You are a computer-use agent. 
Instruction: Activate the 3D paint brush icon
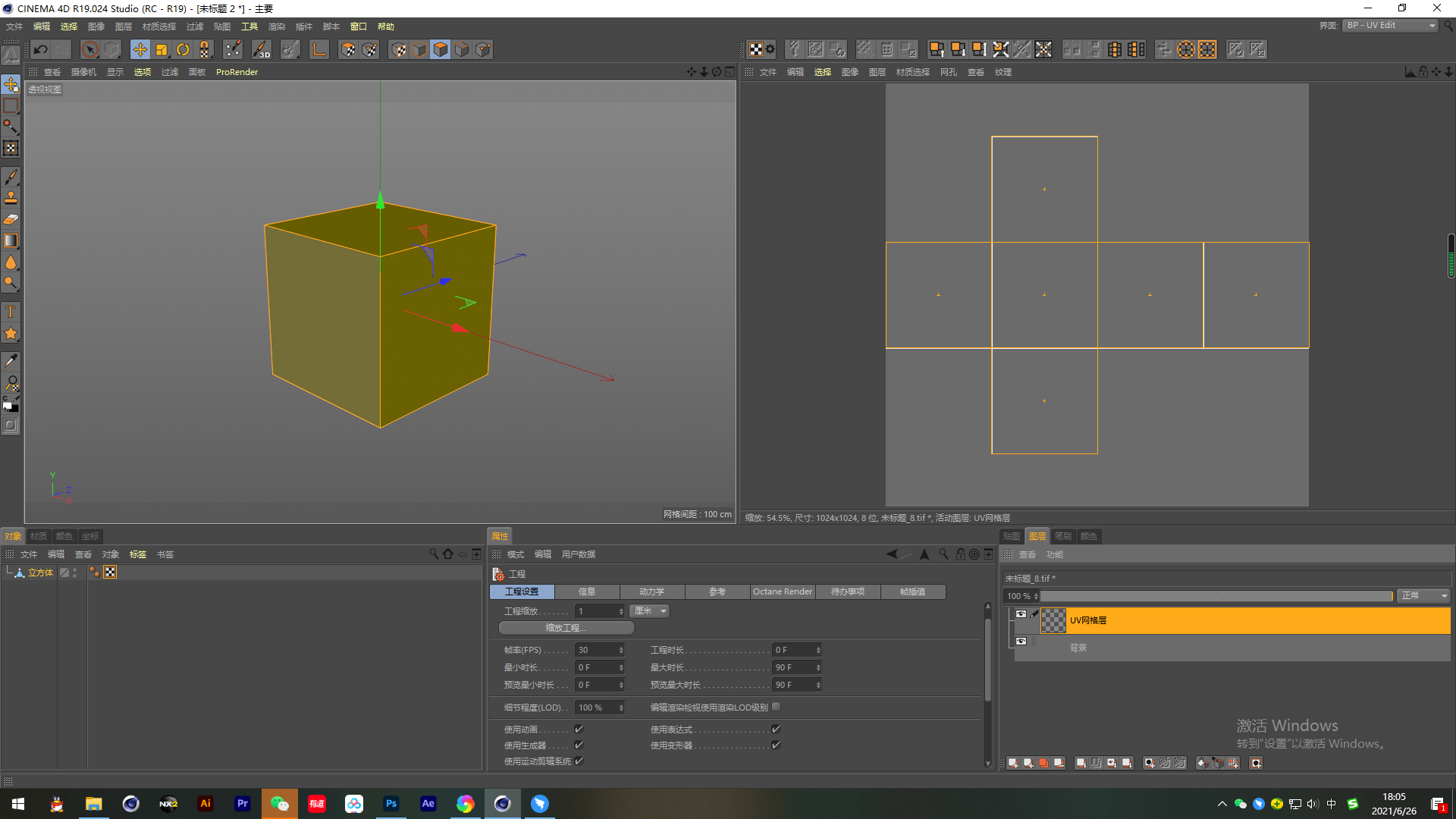[261, 50]
